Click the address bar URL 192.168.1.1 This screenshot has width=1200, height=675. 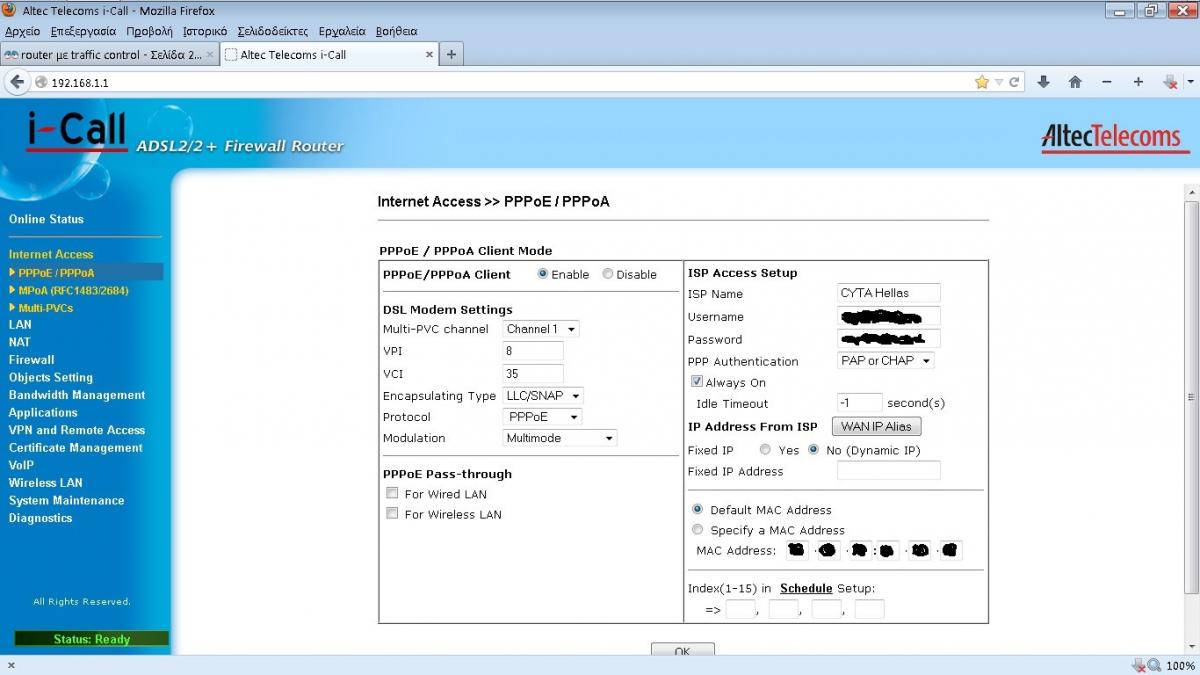[80, 82]
